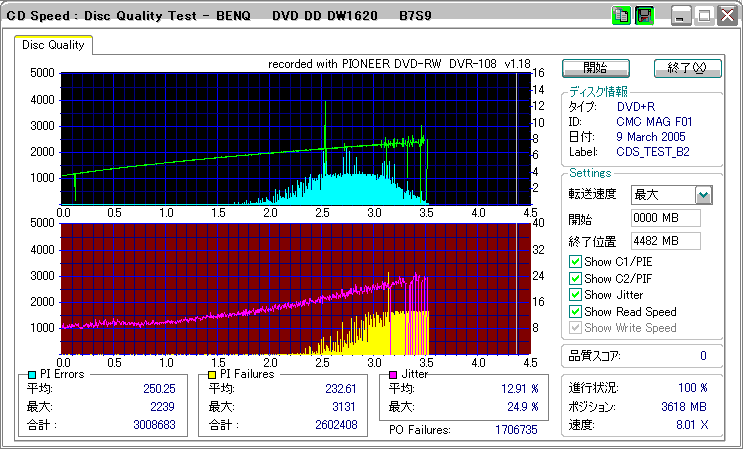Close the CD Speed window
Screen dimensions: 743x449
click(x=727, y=16)
